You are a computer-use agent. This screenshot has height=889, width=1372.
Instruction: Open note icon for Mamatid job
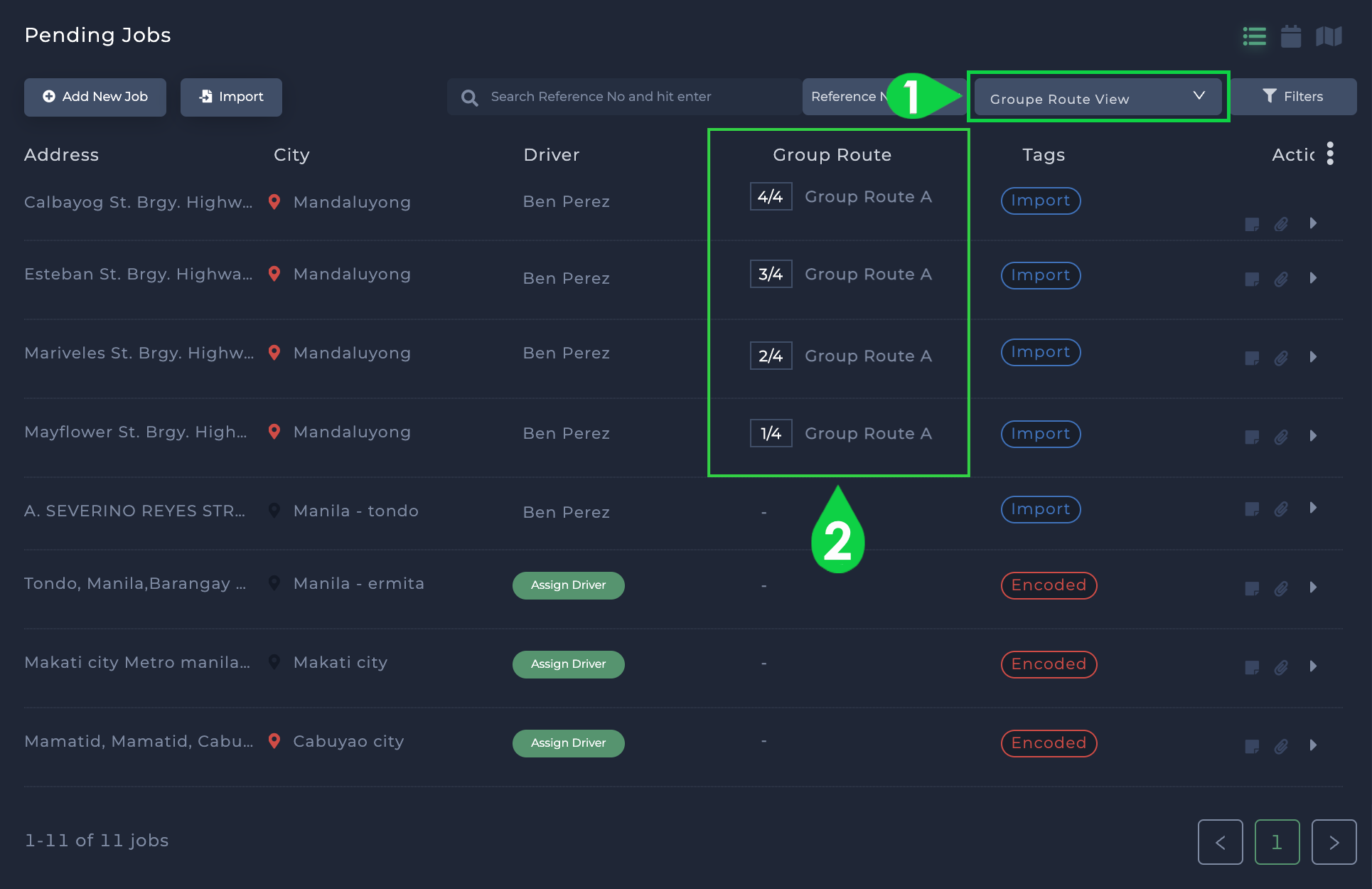[x=1253, y=747]
